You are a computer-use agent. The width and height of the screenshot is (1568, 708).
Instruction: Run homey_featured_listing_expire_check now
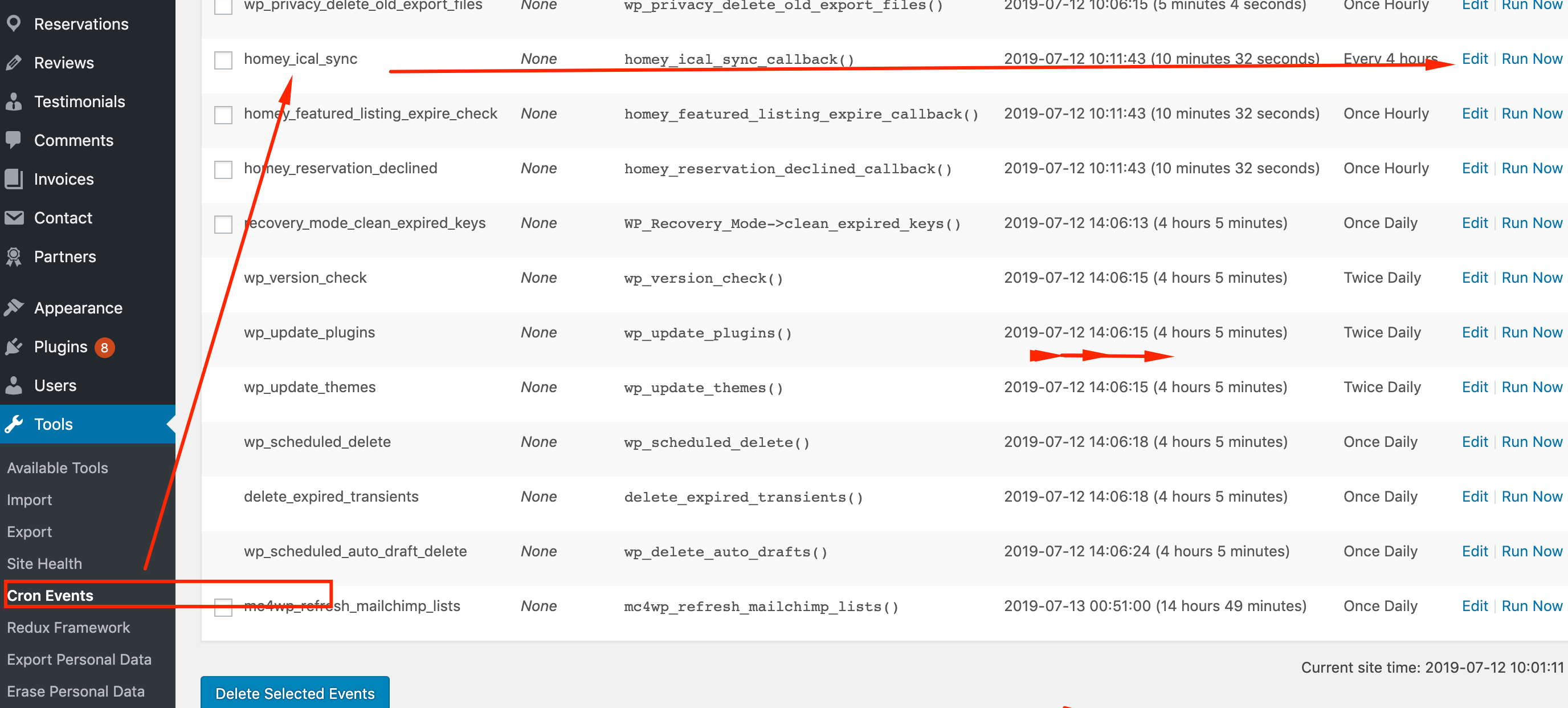click(x=1532, y=113)
